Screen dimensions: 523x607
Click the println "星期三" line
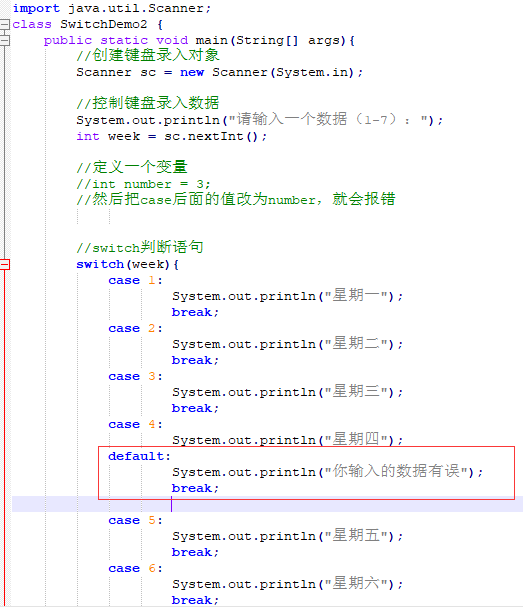pos(287,392)
